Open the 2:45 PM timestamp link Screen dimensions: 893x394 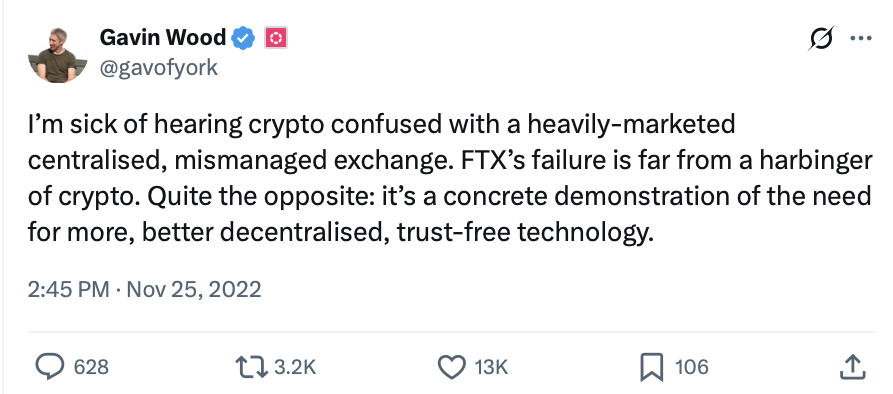[68, 289]
